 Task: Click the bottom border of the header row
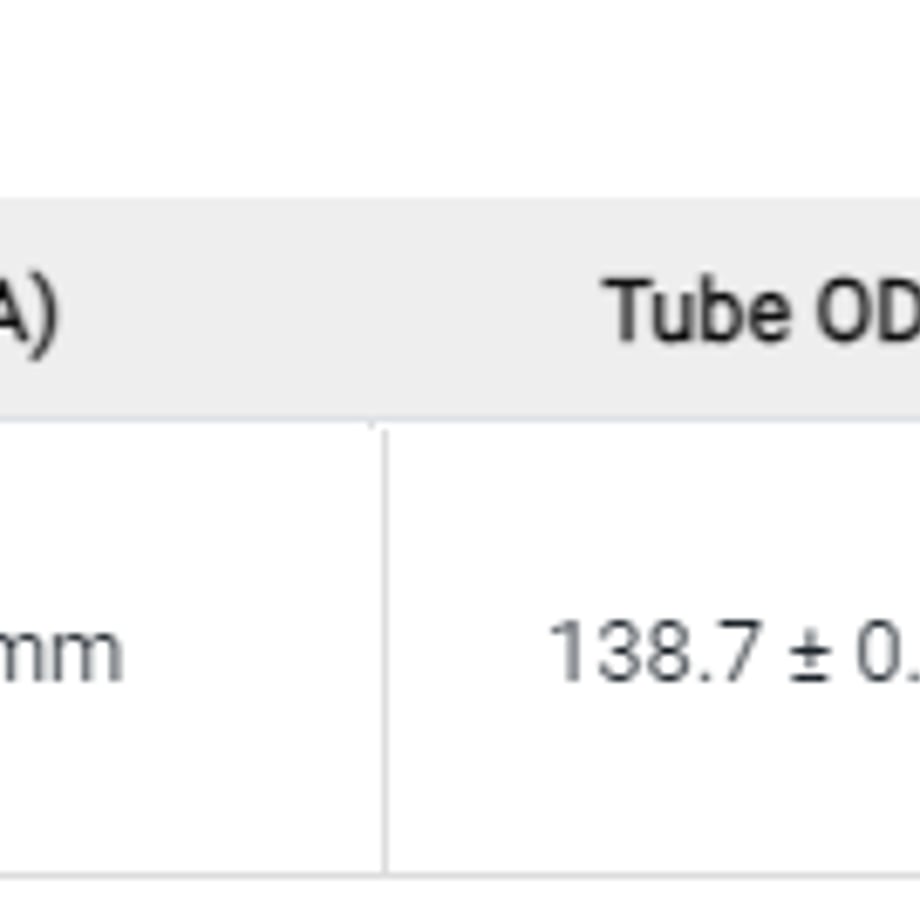click(x=460, y=420)
